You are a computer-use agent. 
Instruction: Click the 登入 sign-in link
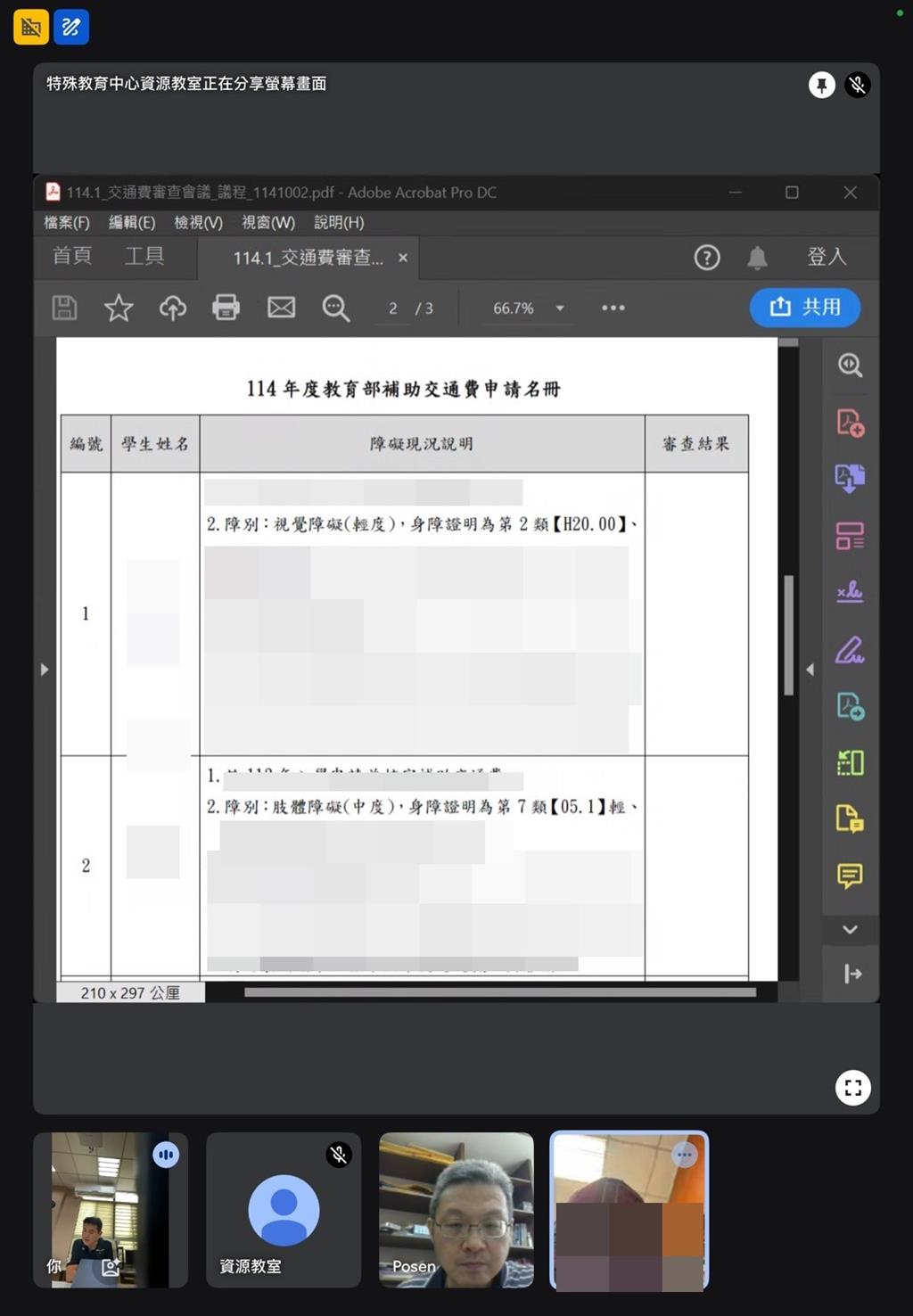click(827, 257)
